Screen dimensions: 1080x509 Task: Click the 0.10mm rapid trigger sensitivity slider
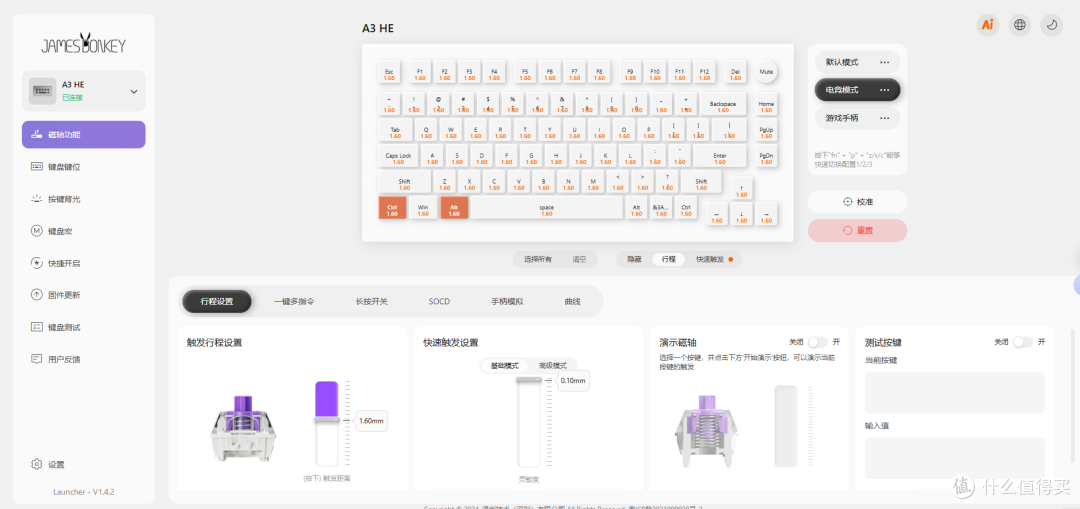tap(529, 380)
